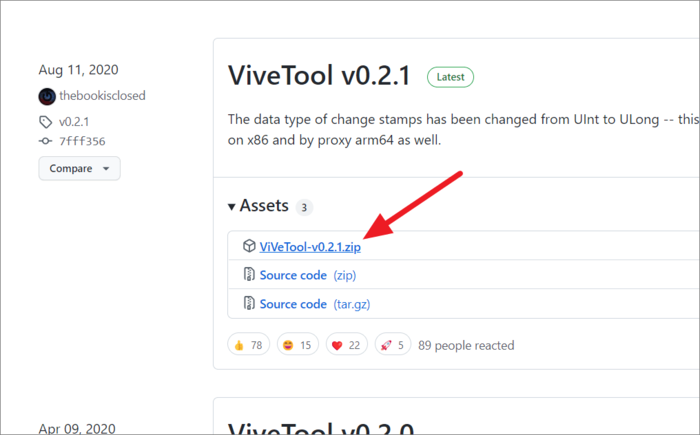Toggle the heart reaction with 22
Viewport: 700px width, 435px height.
[347, 344]
